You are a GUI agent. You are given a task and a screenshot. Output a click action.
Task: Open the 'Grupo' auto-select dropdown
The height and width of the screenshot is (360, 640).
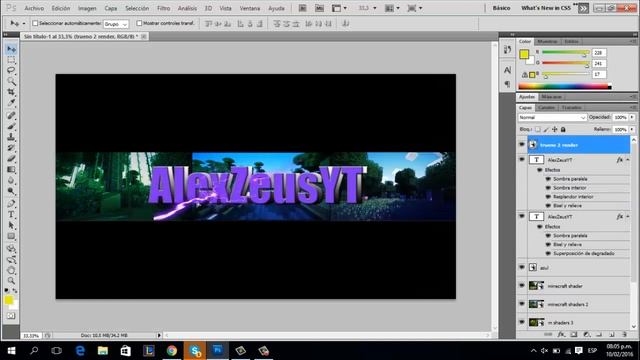click(116, 24)
